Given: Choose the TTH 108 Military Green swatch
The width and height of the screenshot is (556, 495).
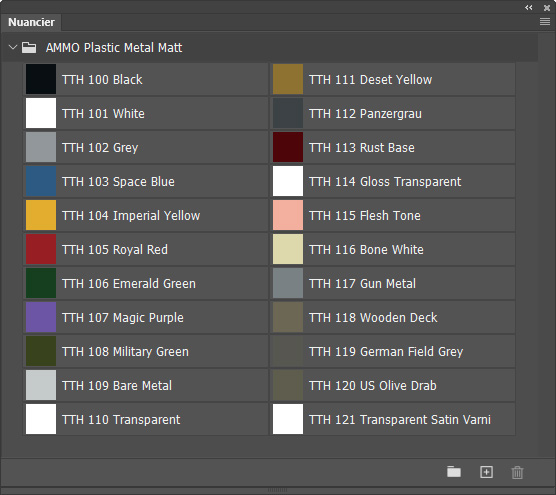Looking at the screenshot, I should [x=41, y=351].
